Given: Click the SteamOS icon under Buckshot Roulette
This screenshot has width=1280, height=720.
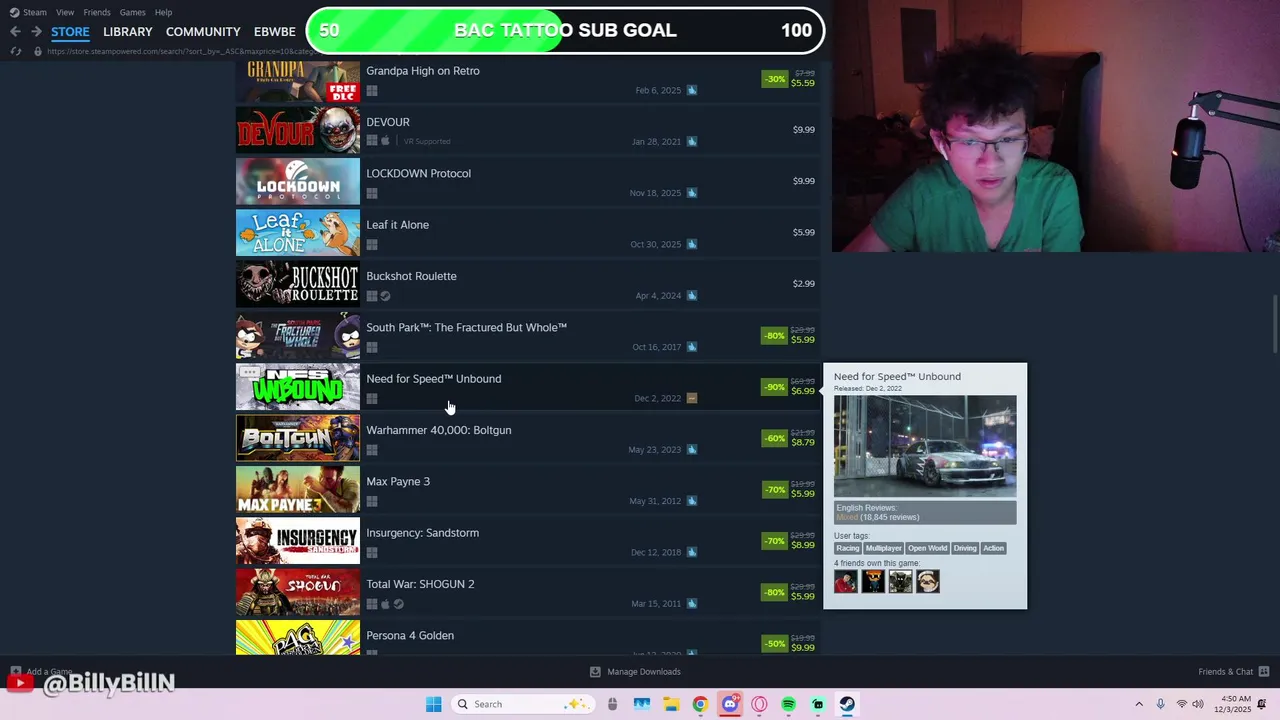Looking at the screenshot, I should (x=385, y=296).
